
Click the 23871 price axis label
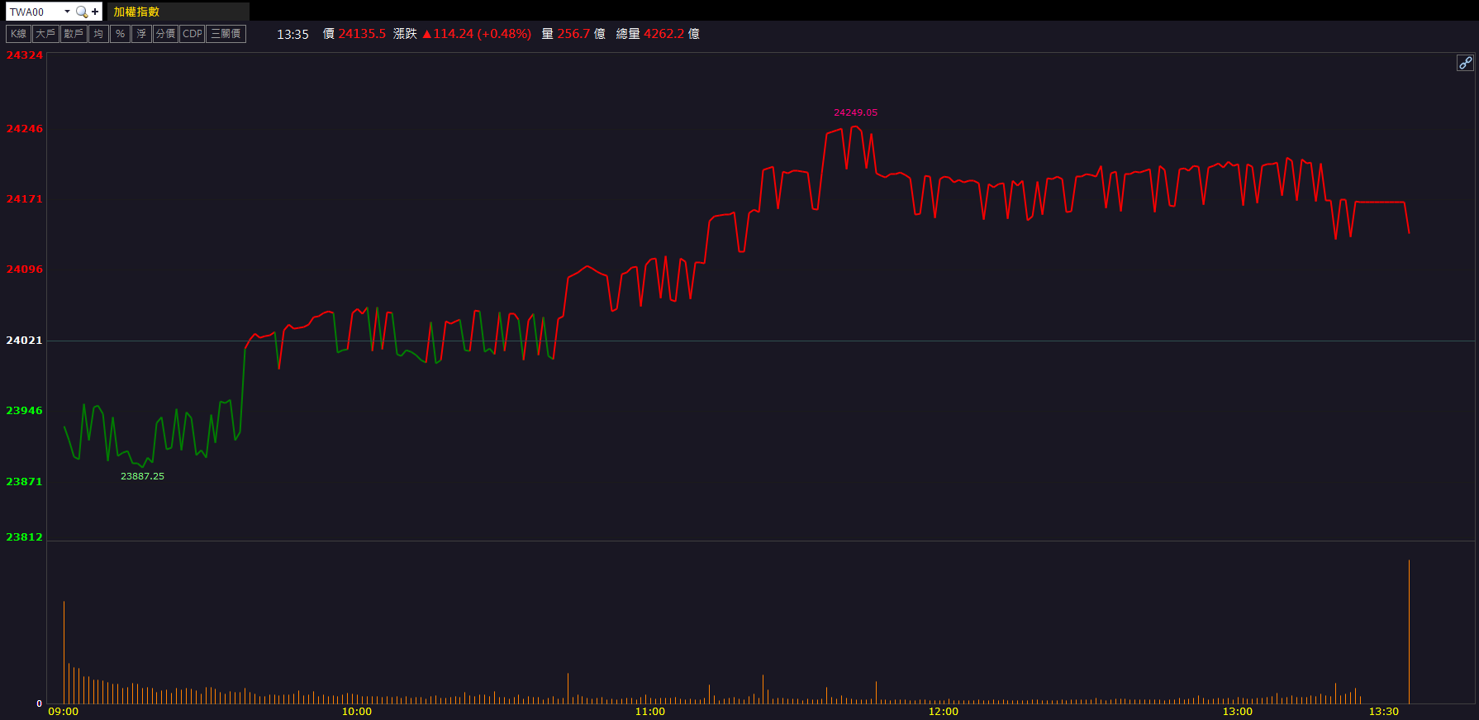(x=24, y=482)
